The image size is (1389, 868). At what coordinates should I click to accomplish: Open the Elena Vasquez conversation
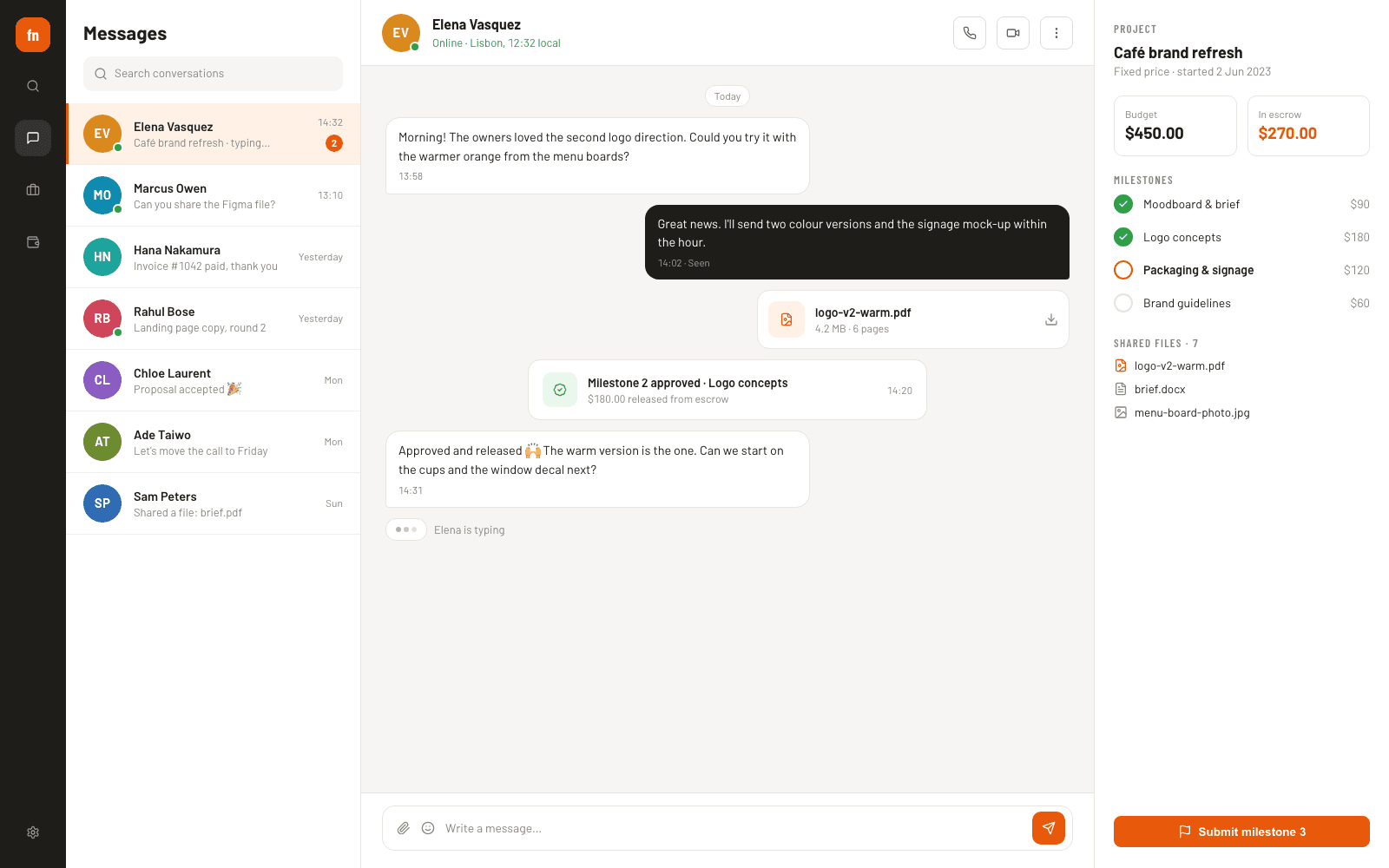click(x=214, y=134)
